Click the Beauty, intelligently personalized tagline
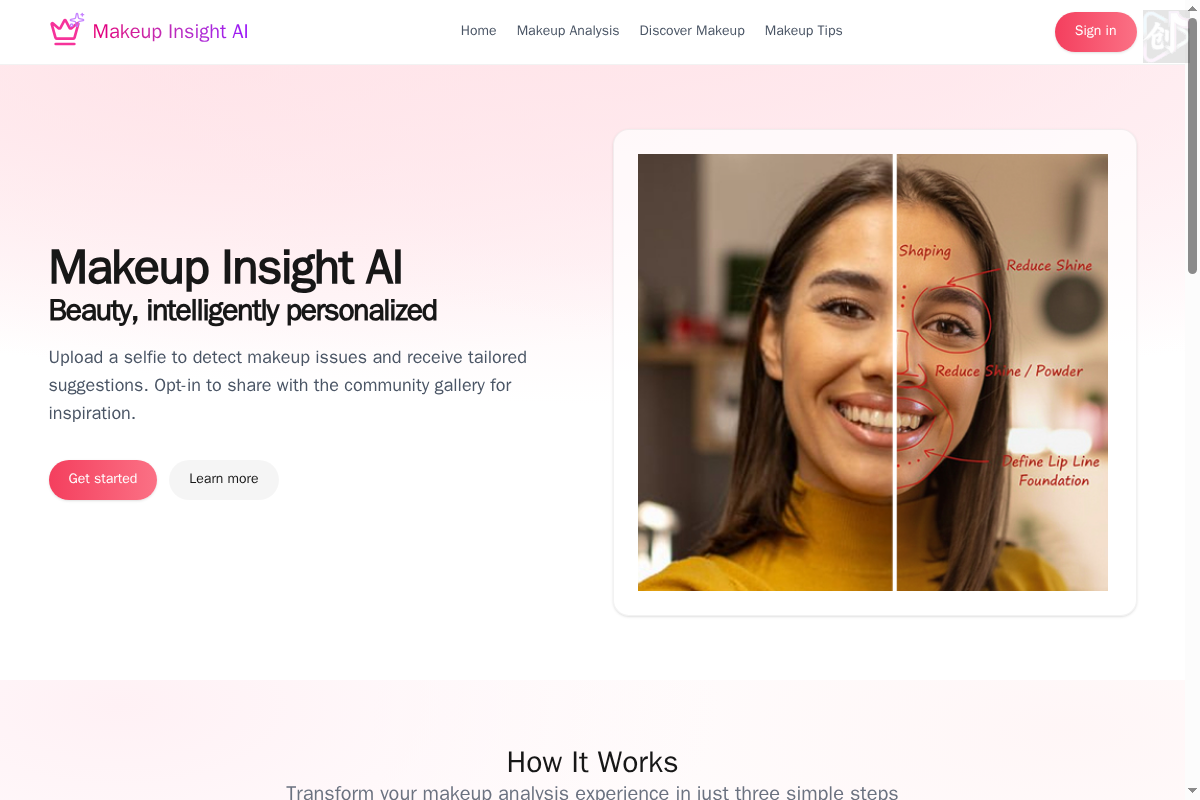 [x=243, y=311]
